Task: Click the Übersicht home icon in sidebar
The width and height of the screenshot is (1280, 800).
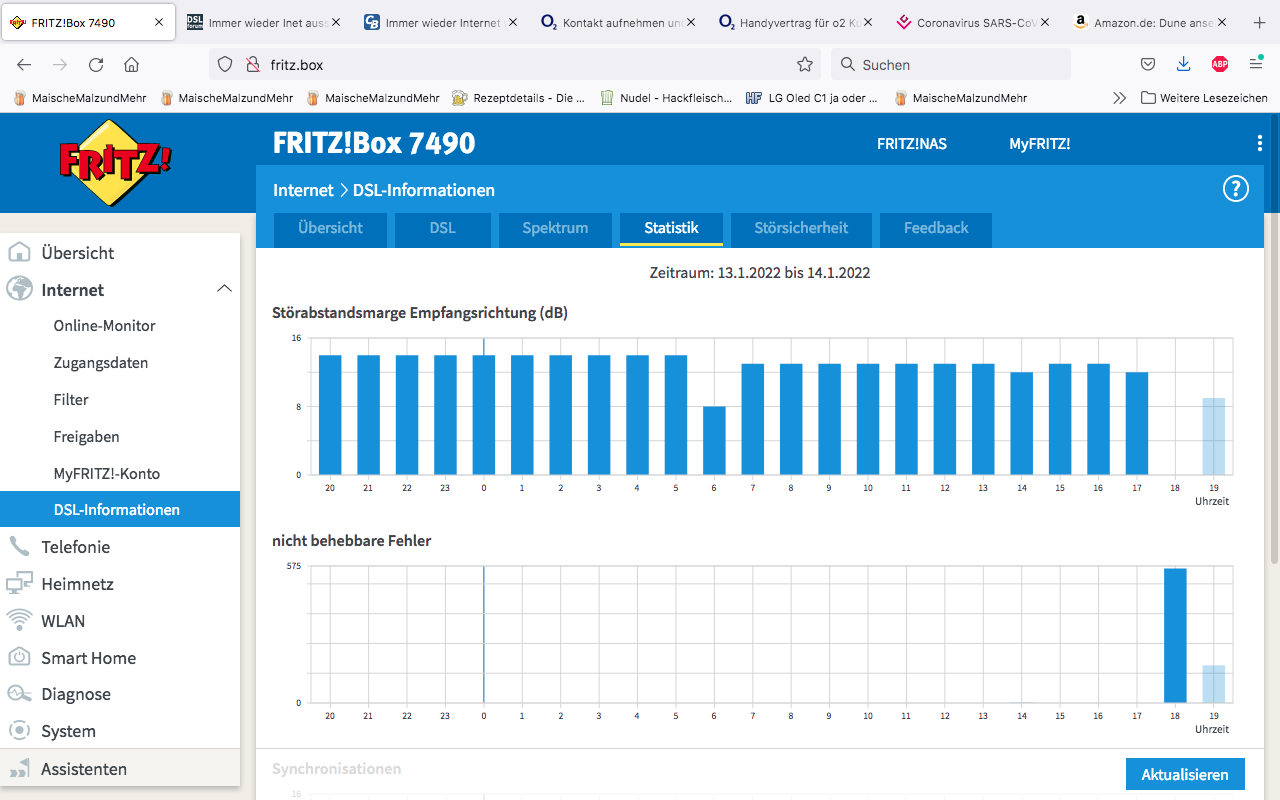Action: 19,253
